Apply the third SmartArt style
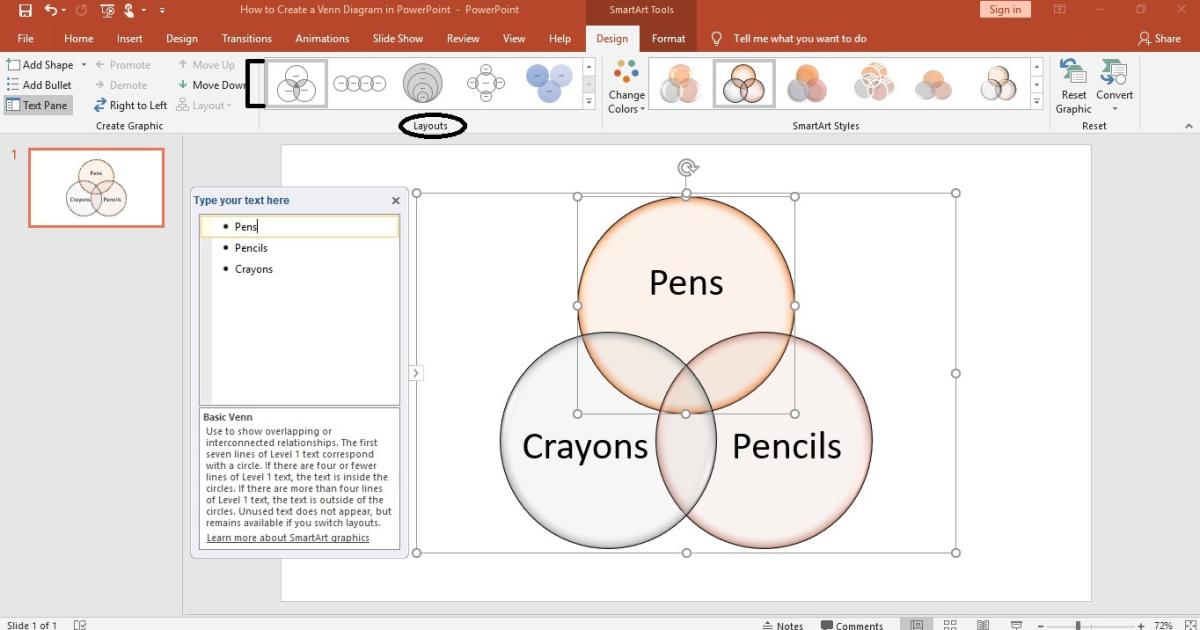This screenshot has height=630, width=1200. pos(808,82)
